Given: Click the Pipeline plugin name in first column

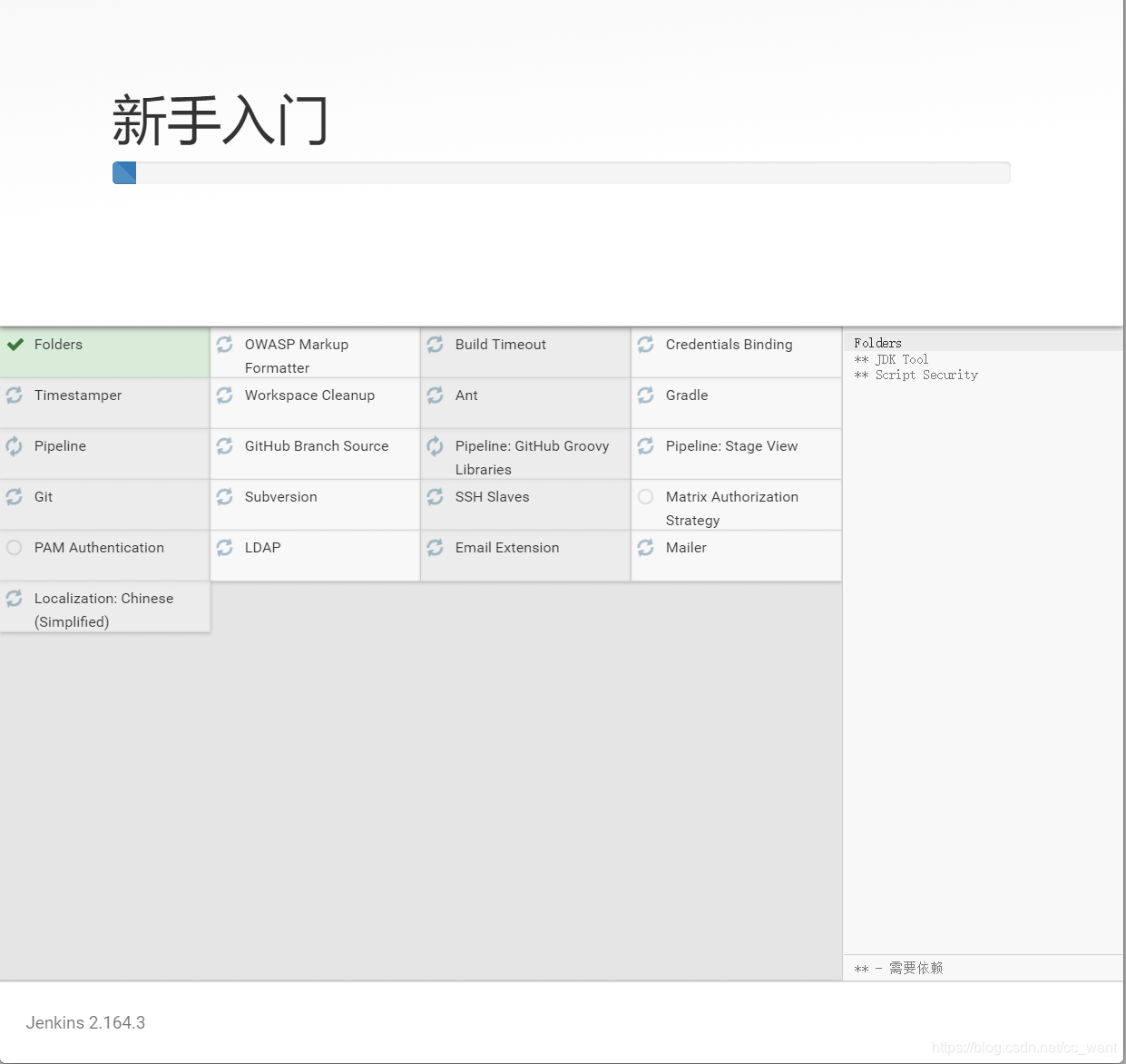Looking at the screenshot, I should (60, 446).
